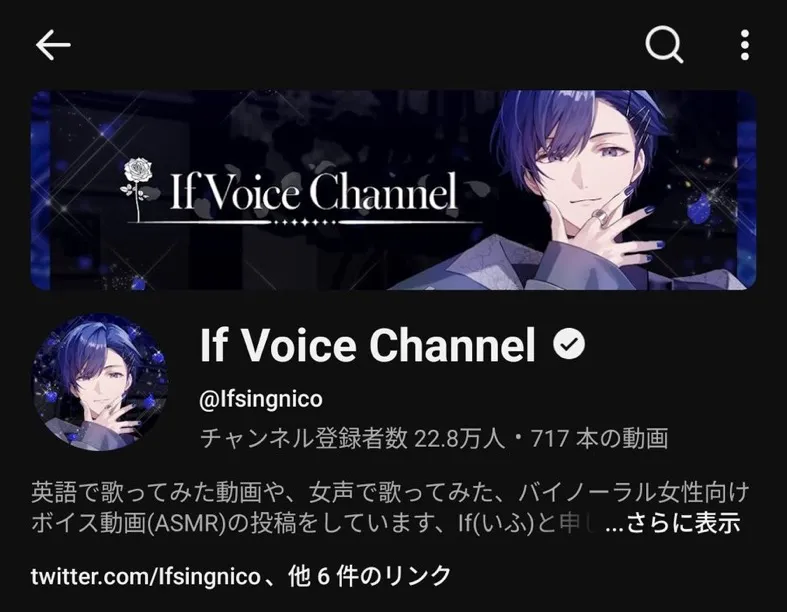Click the ring on character's hand

602,217
